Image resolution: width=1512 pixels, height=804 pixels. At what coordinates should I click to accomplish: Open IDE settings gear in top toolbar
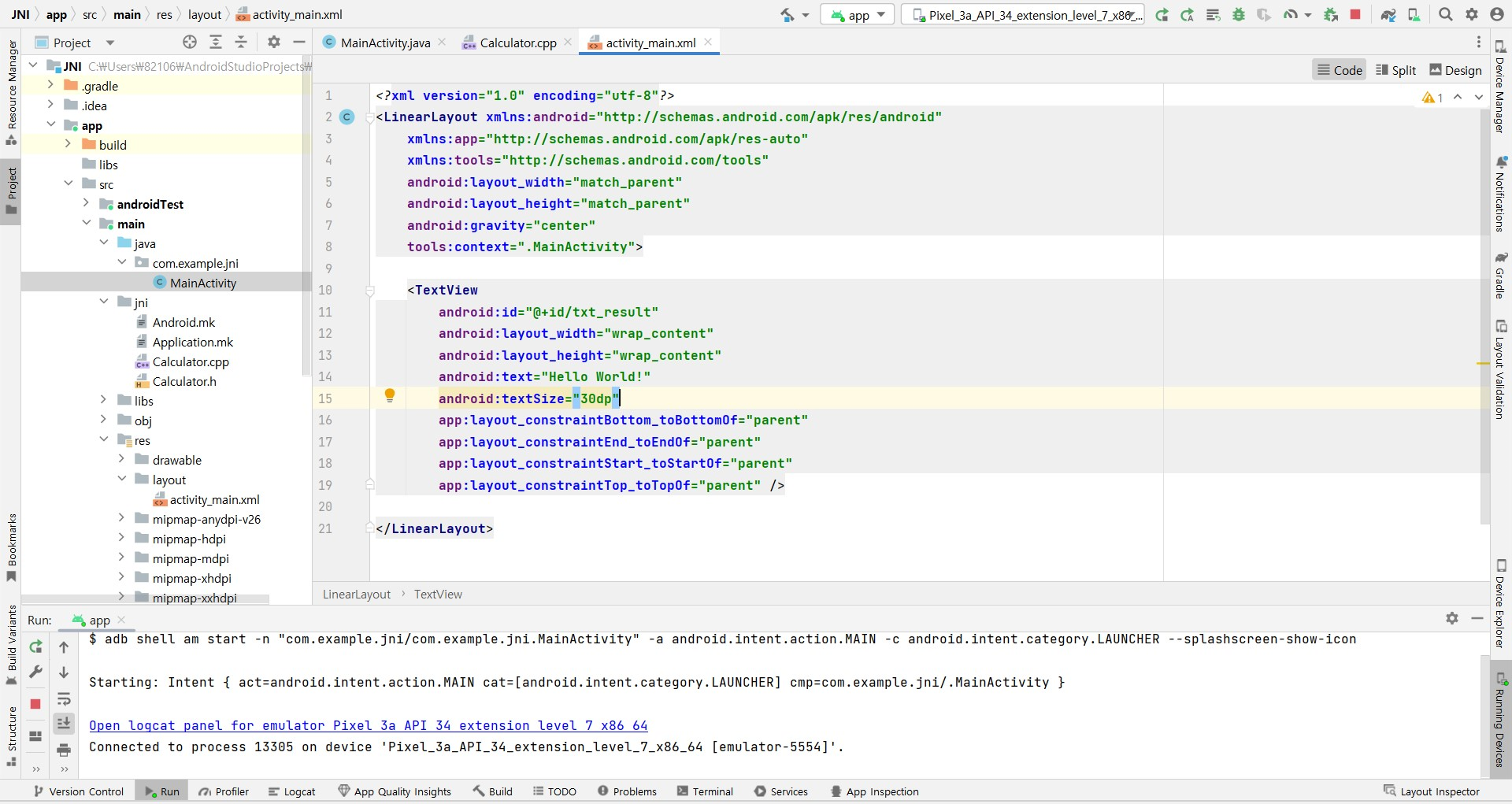1472,15
